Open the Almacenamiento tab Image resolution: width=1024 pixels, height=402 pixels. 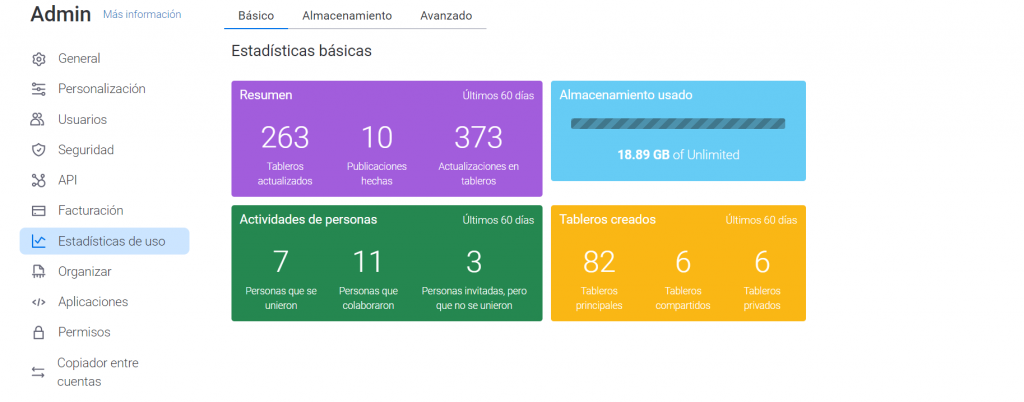coord(347,16)
